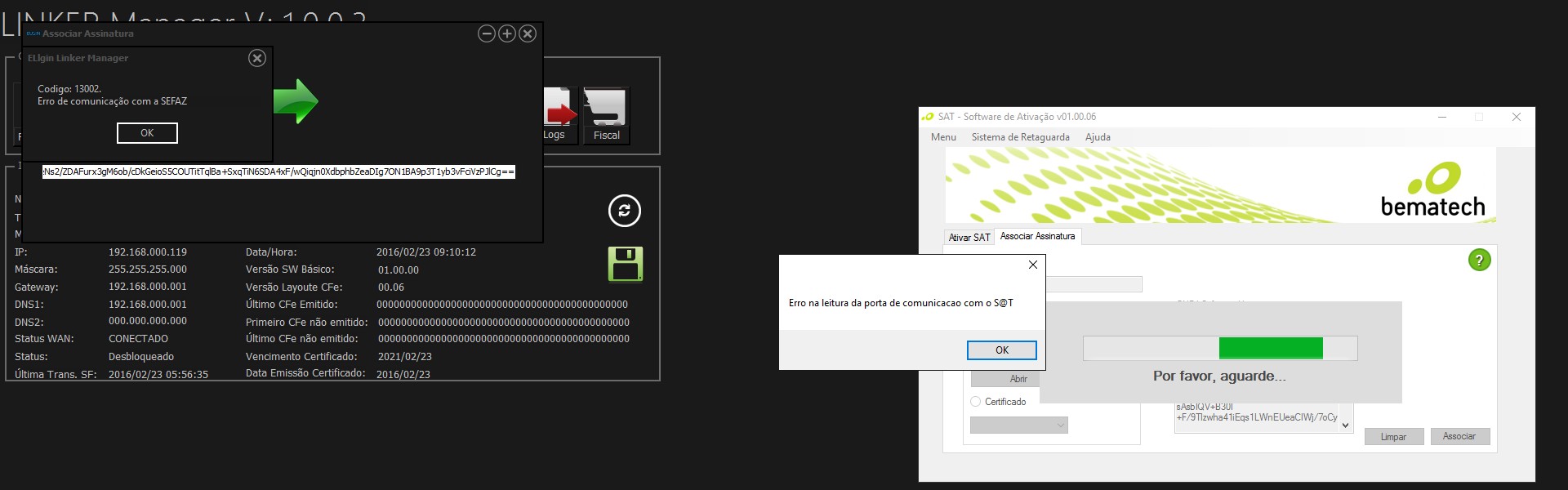
Task: Click the Data/Hora value 2016/02/23 09:10:12
Action: [426, 252]
